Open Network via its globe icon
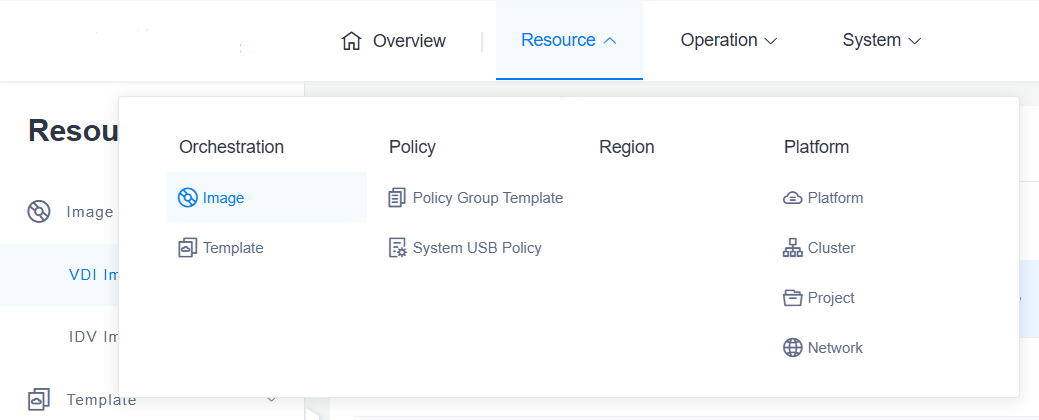The width and height of the screenshot is (1039, 420). coord(792,348)
